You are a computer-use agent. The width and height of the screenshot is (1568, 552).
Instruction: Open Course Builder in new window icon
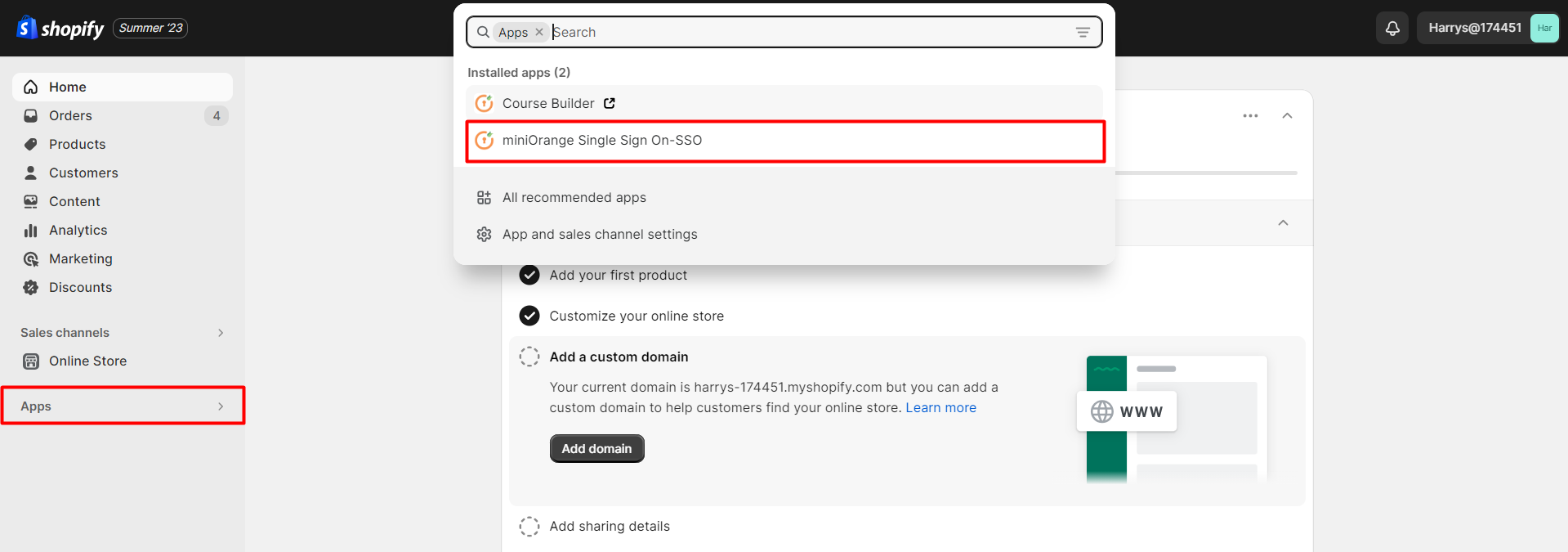click(610, 103)
